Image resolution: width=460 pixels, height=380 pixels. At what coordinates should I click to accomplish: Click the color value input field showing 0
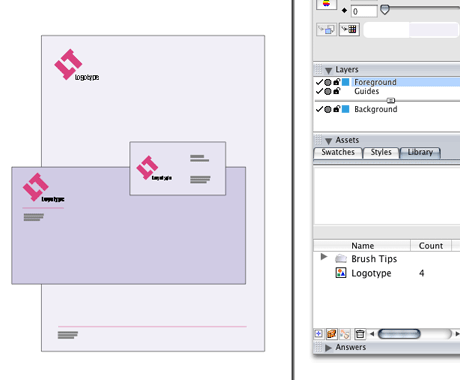pos(364,12)
